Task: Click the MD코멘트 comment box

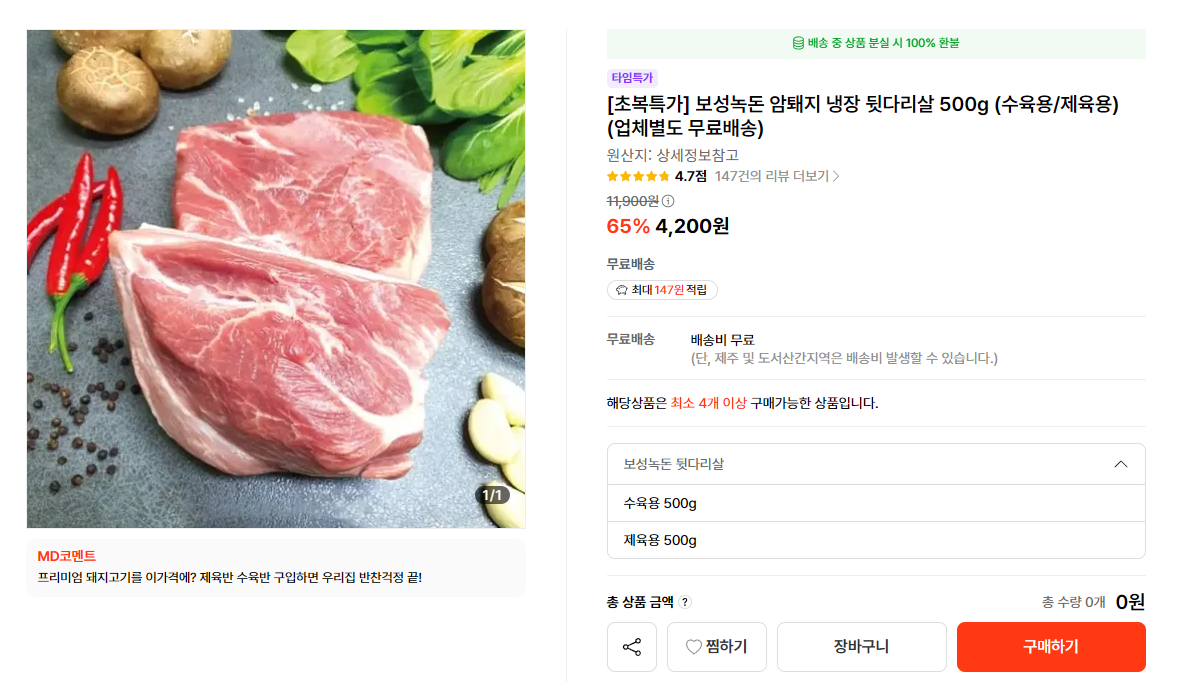Action: [x=276, y=568]
